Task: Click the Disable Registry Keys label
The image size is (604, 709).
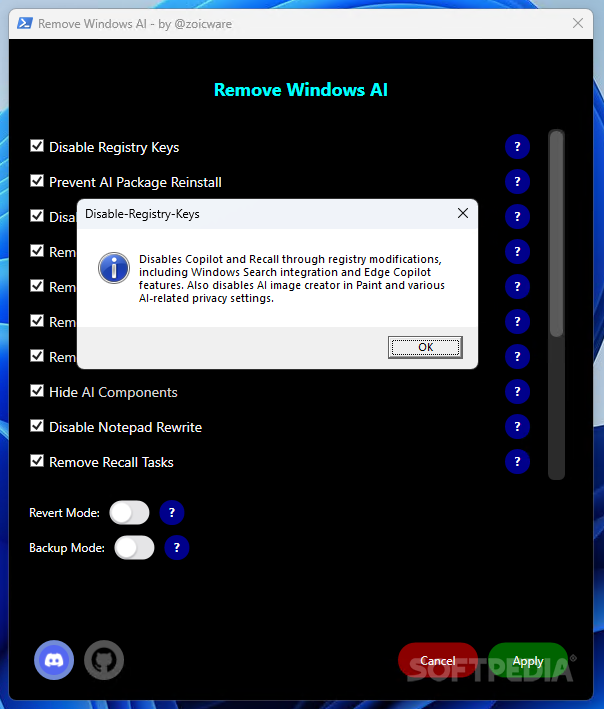Action: coord(114,147)
